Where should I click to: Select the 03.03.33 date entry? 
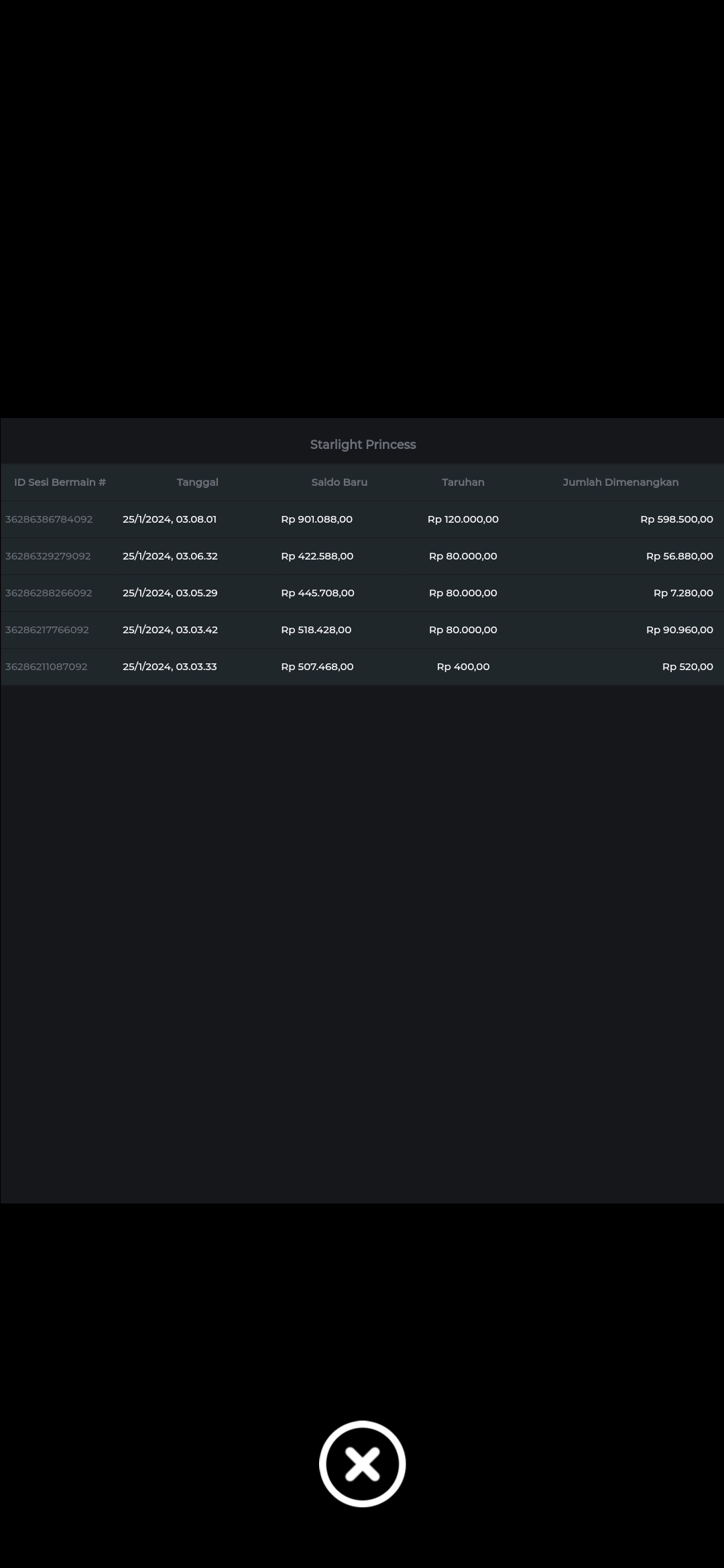[x=170, y=667]
